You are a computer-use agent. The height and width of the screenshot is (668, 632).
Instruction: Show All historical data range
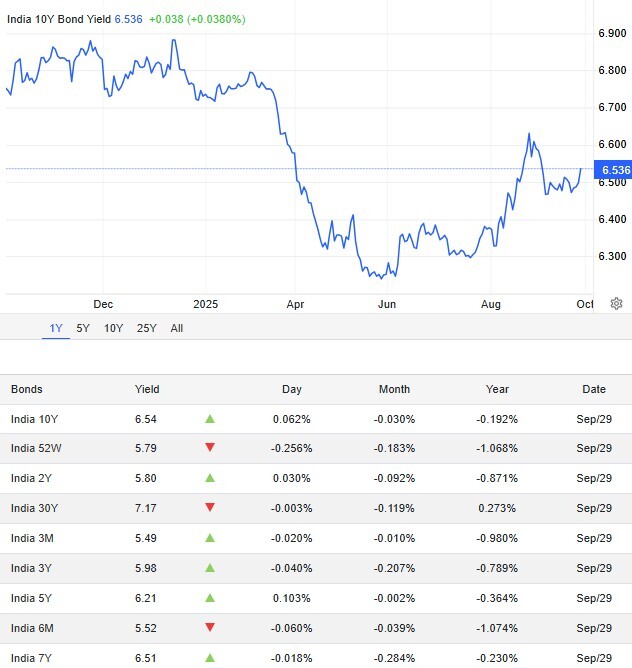tap(177, 328)
